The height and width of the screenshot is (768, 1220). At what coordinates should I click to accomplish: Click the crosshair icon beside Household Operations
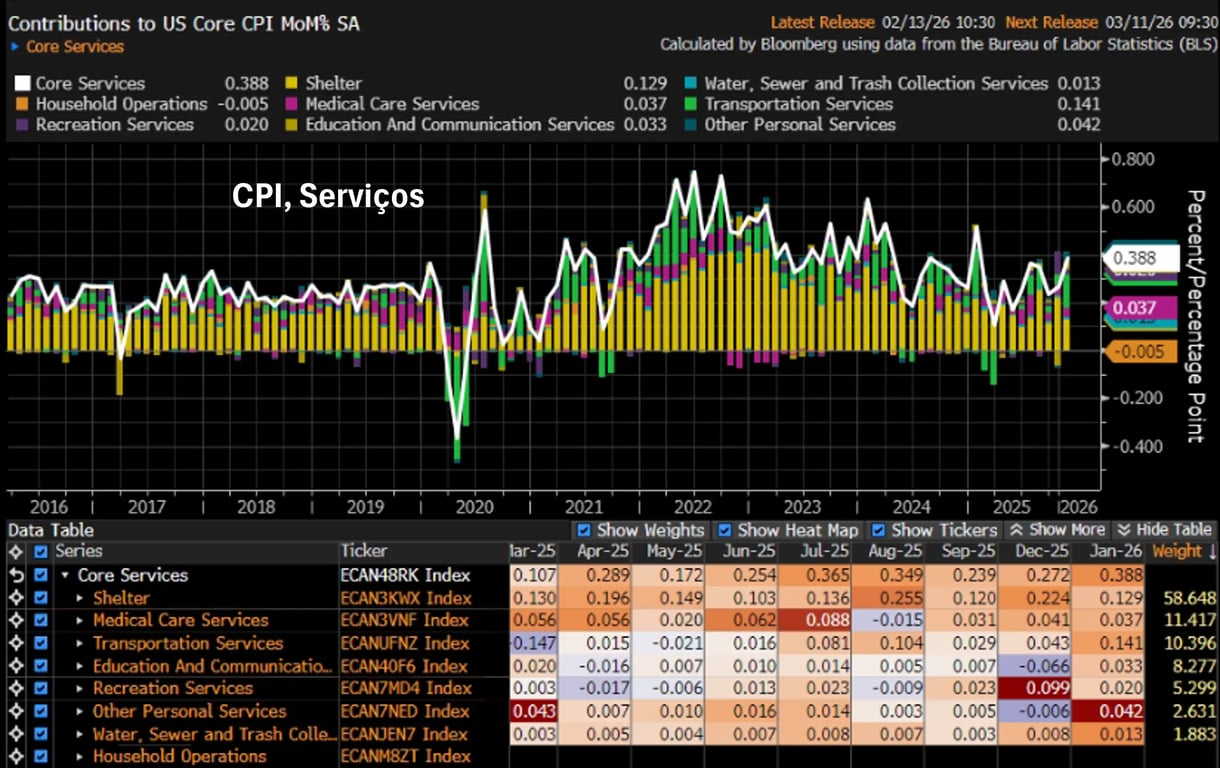[15, 757]
